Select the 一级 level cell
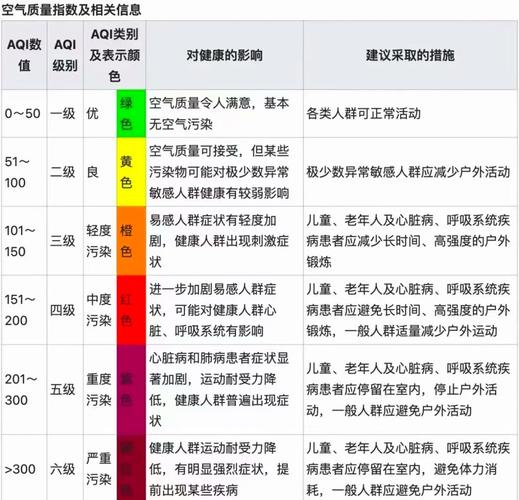The width and height of the screenshot is (519, 500). click(65, 114)
